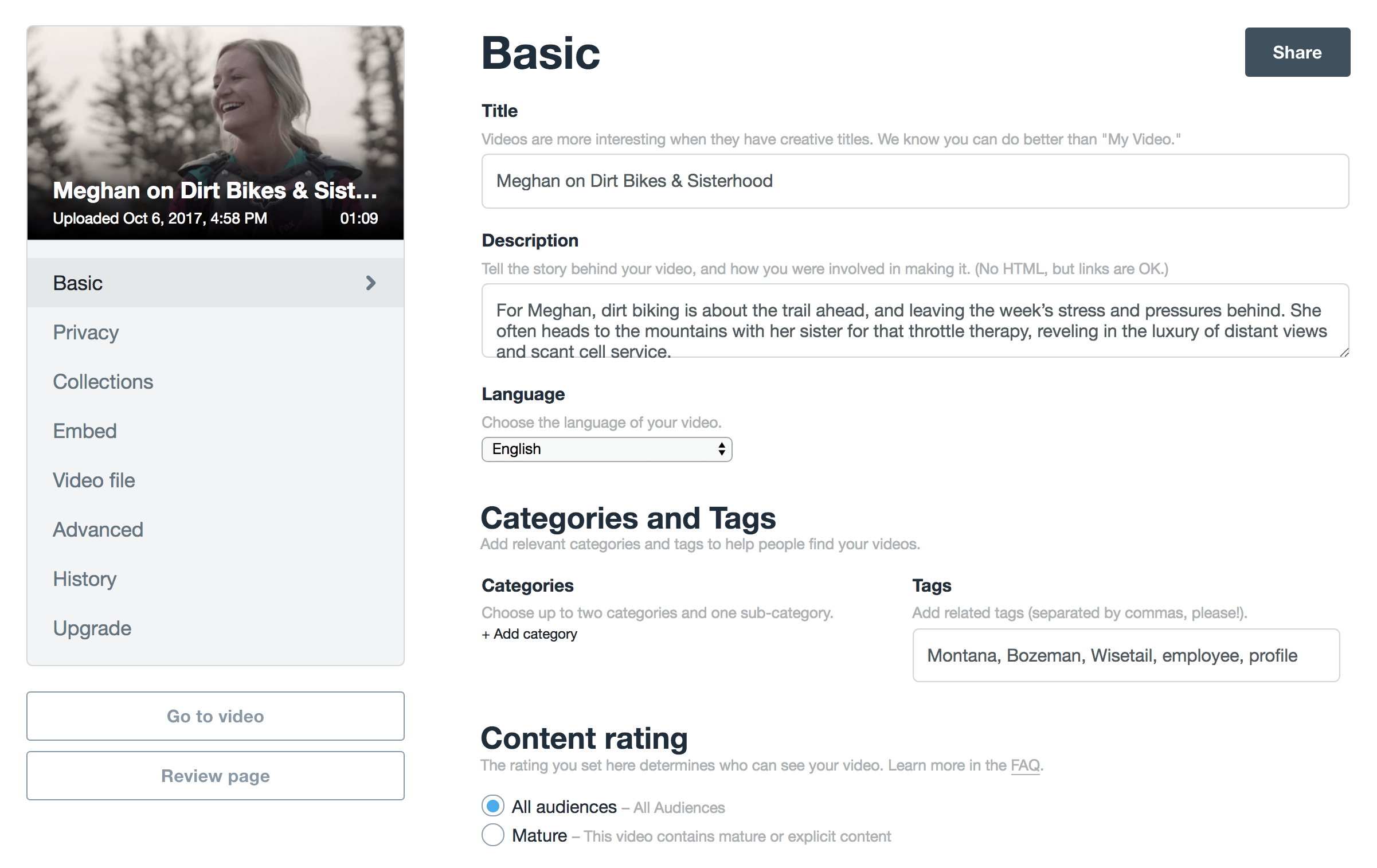1377x868 pixels.
Task: Click the Review page button
Action: 216,776
